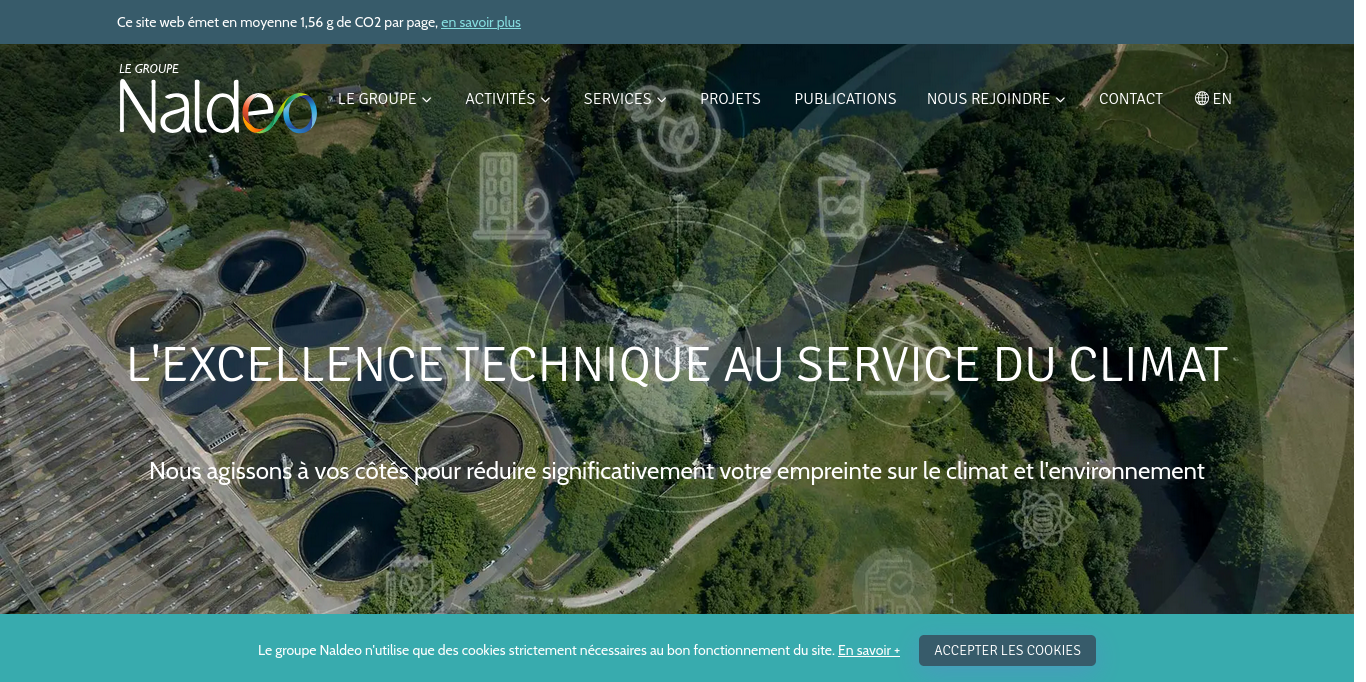Screen dimensions: 1366x682
Task: Click the Naldeo group logo
Action: [x=217, y=100]
